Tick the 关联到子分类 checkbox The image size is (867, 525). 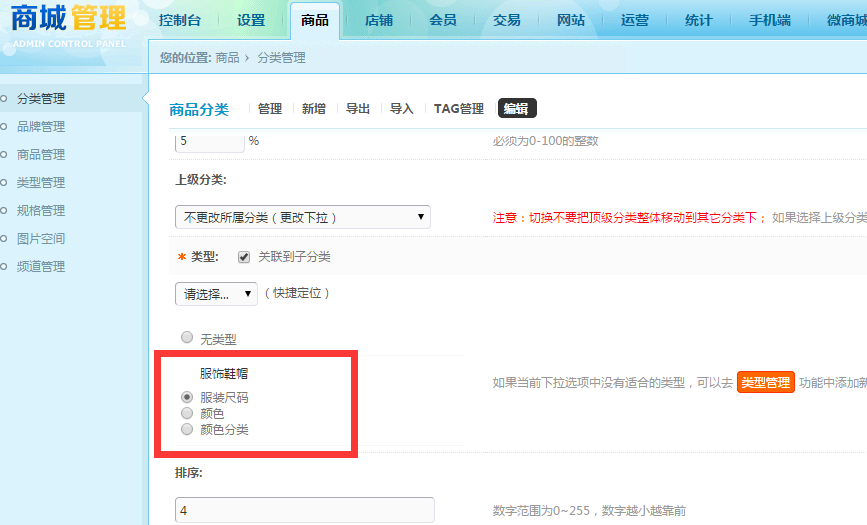click(244, 257)
